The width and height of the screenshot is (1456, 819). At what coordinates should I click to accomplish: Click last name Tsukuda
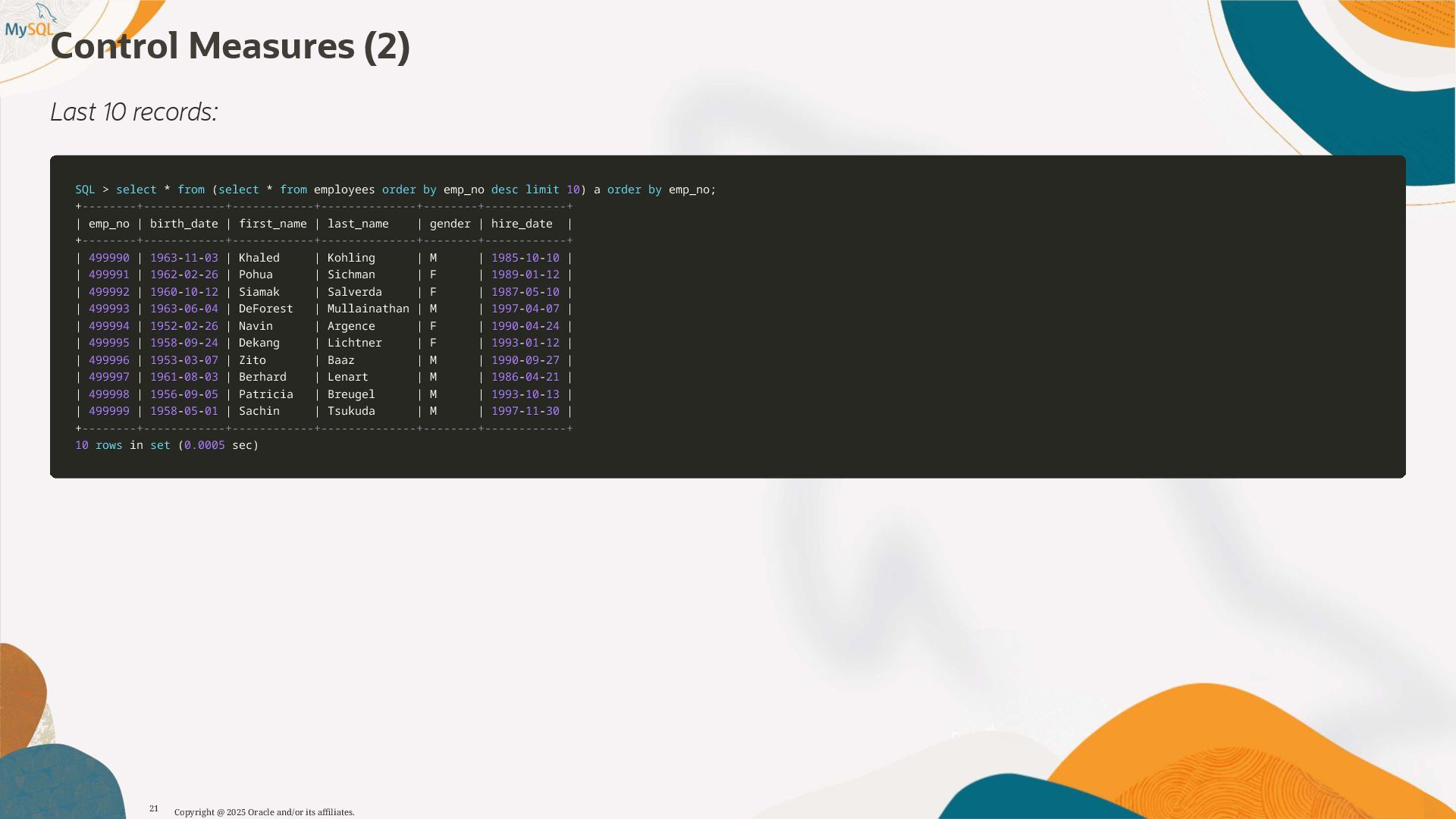(x=351, y=411)
